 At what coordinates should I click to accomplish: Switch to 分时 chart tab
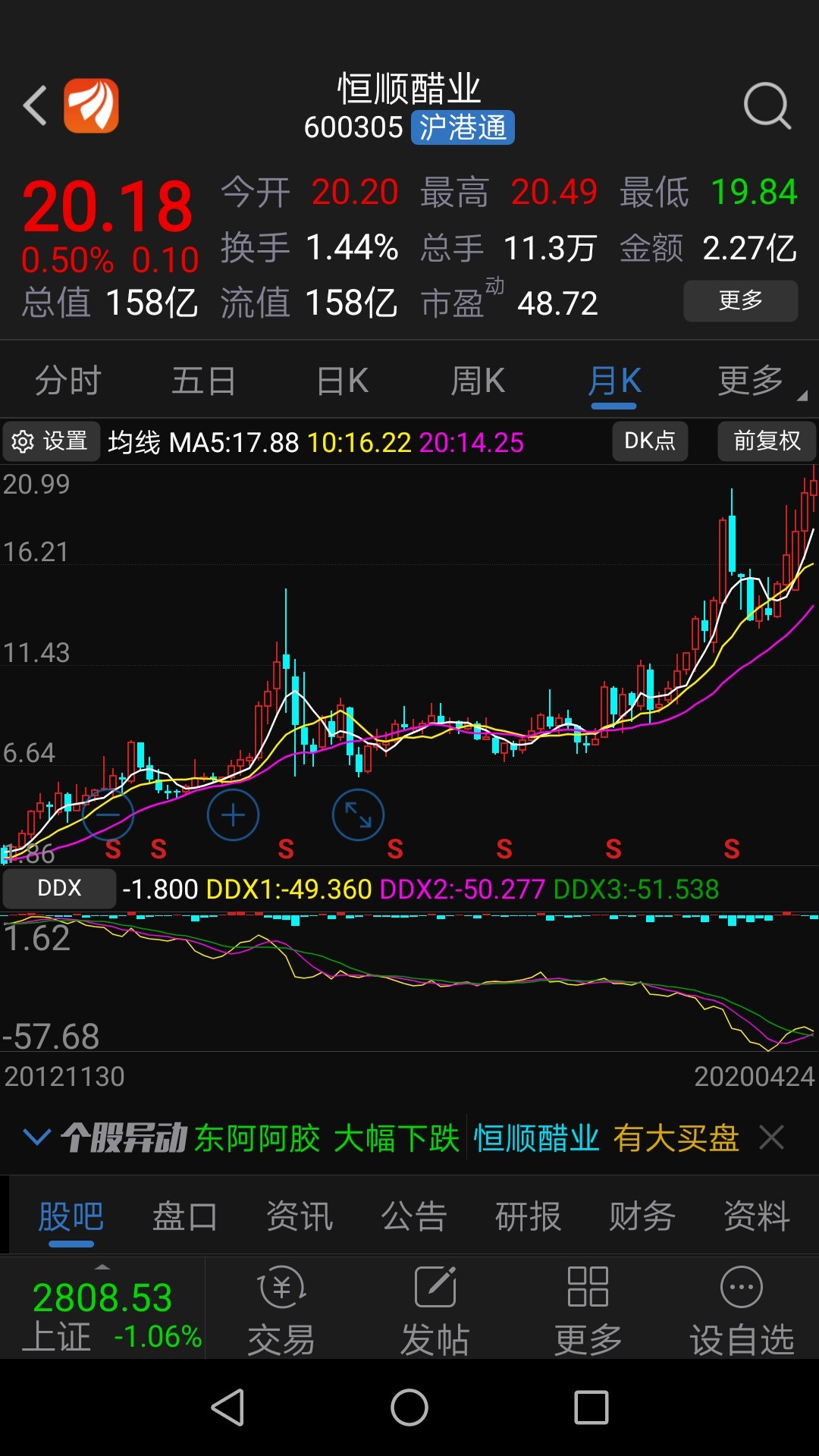(x=68, y=381)
